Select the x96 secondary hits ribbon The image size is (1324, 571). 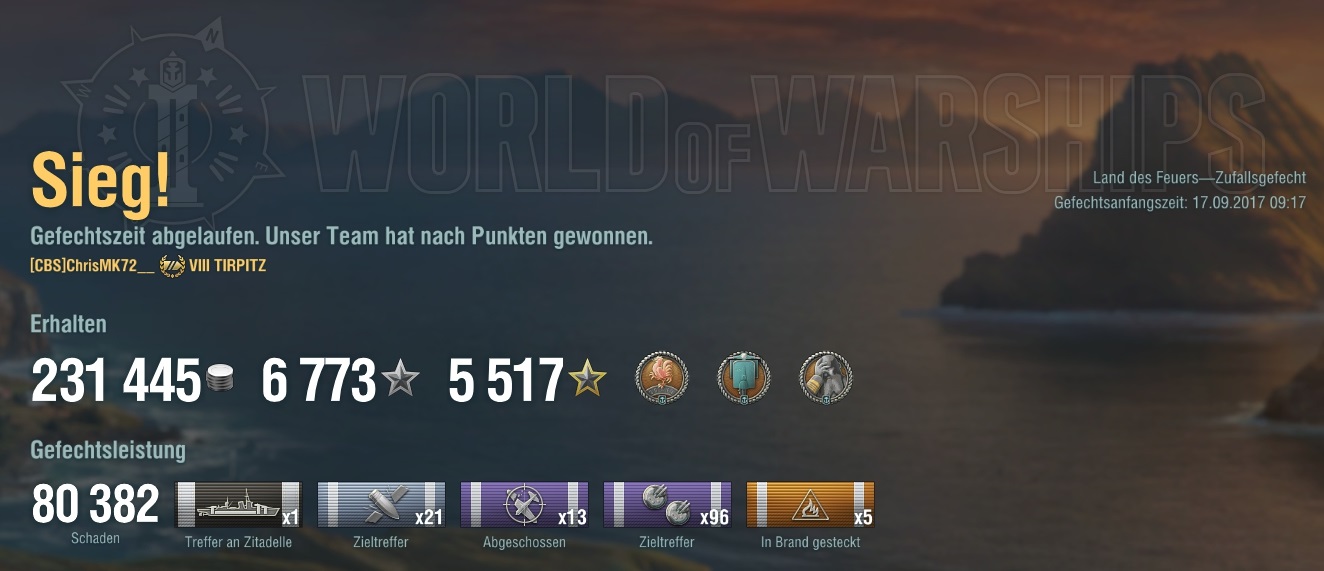point(667,505)
